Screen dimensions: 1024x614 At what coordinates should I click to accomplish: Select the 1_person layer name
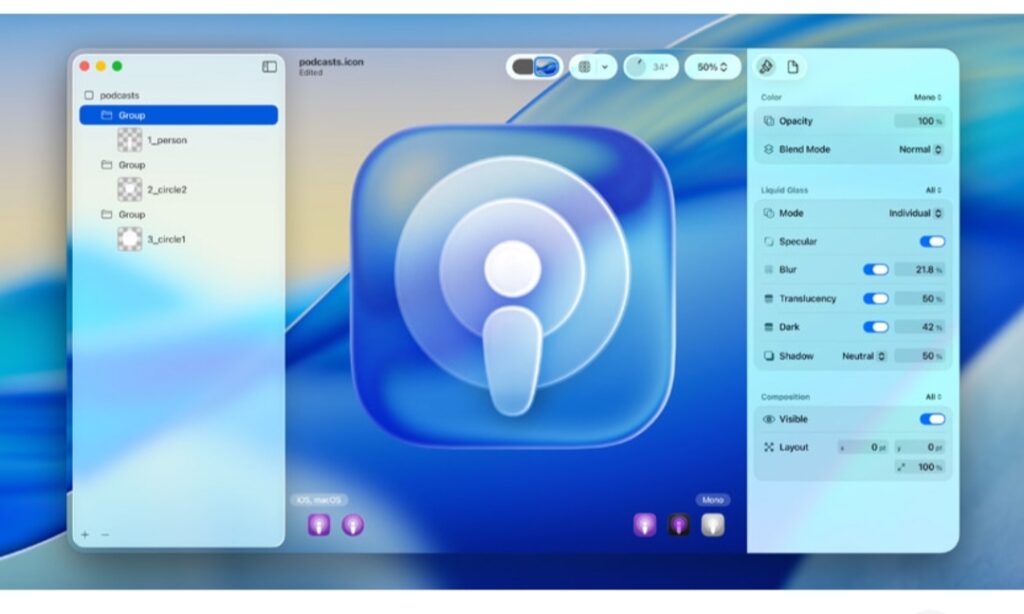click(167, 140)
